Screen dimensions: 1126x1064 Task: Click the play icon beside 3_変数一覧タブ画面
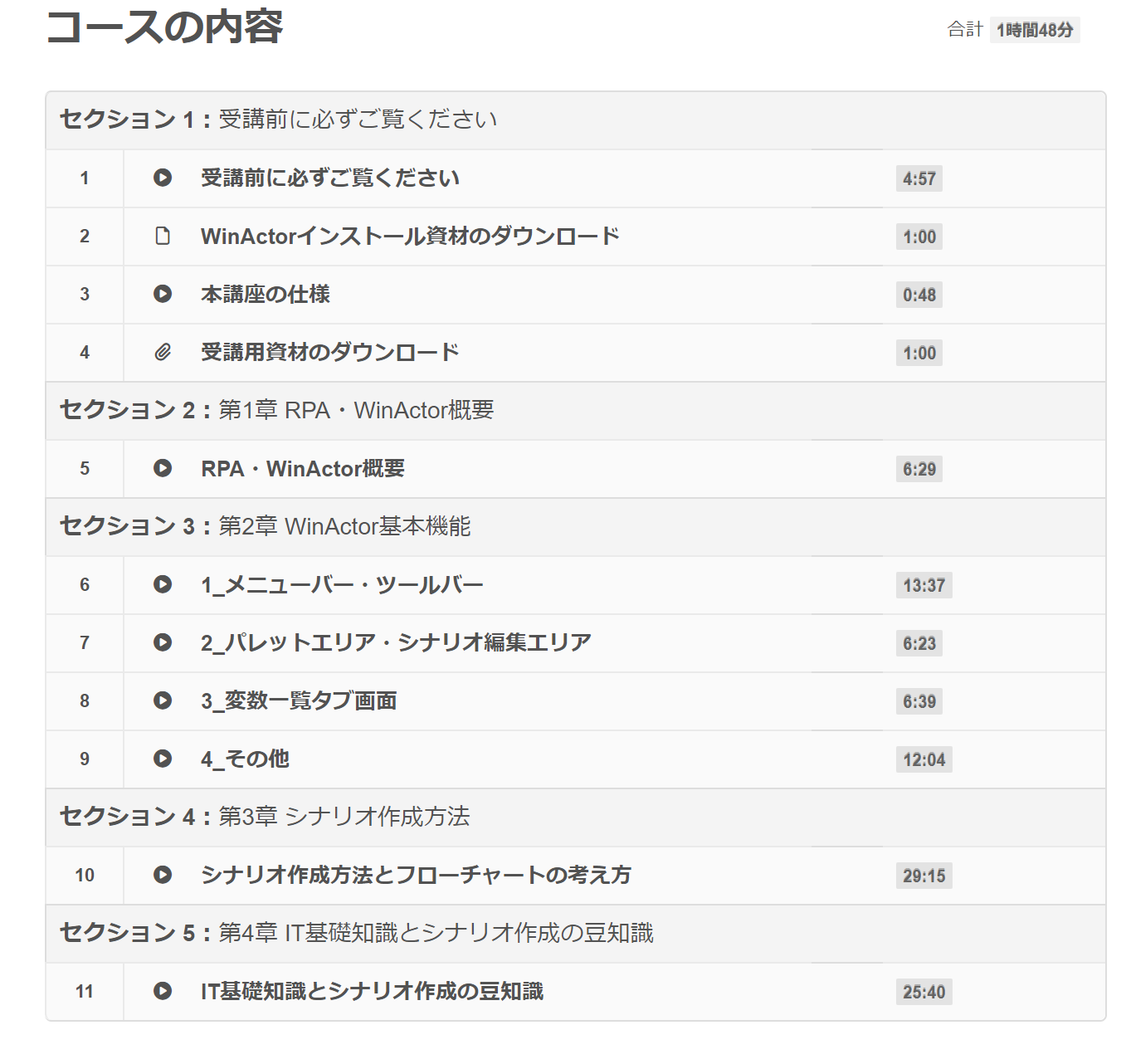tap(163, 700)
